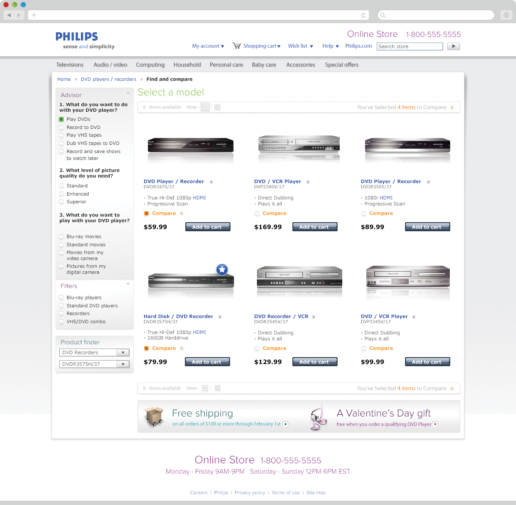516x505 pixels.
Task: Open Audio / video menu
Action: [x=110, y=65]
